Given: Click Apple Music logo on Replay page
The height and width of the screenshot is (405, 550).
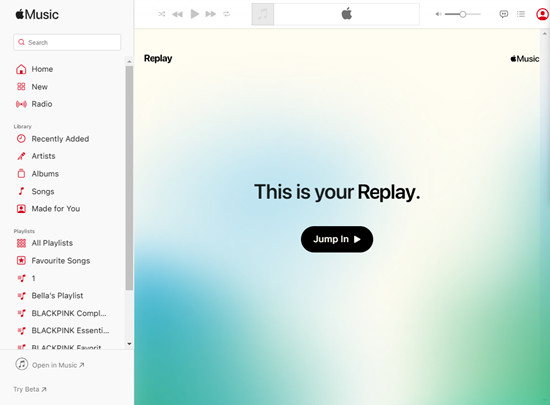Looking at the screenshot, I should click(525, 59).
